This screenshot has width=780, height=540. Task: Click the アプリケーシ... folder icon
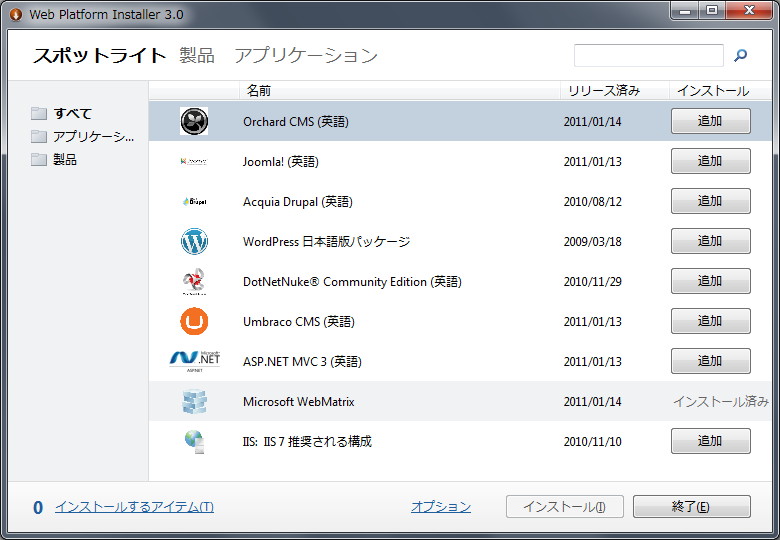coord(39,136)
